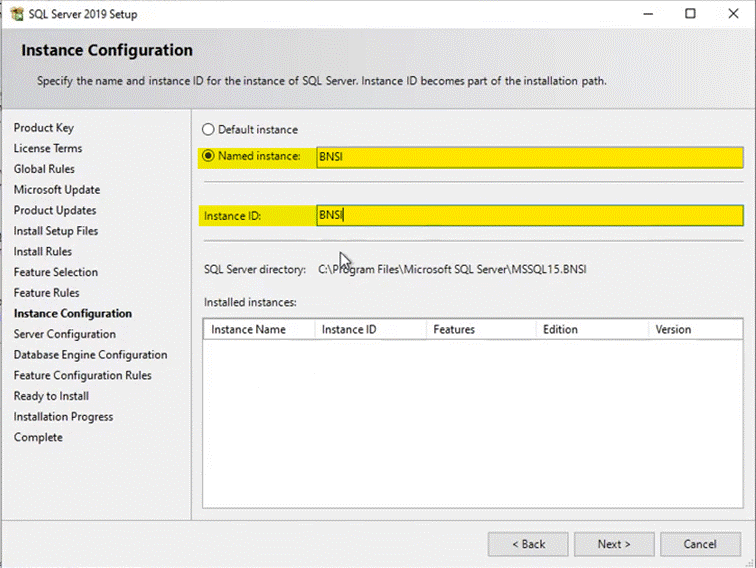Viewport: 756px width, 568px height.
Task: Click the bold Instance Configuration step
Action: pos(73,314)
